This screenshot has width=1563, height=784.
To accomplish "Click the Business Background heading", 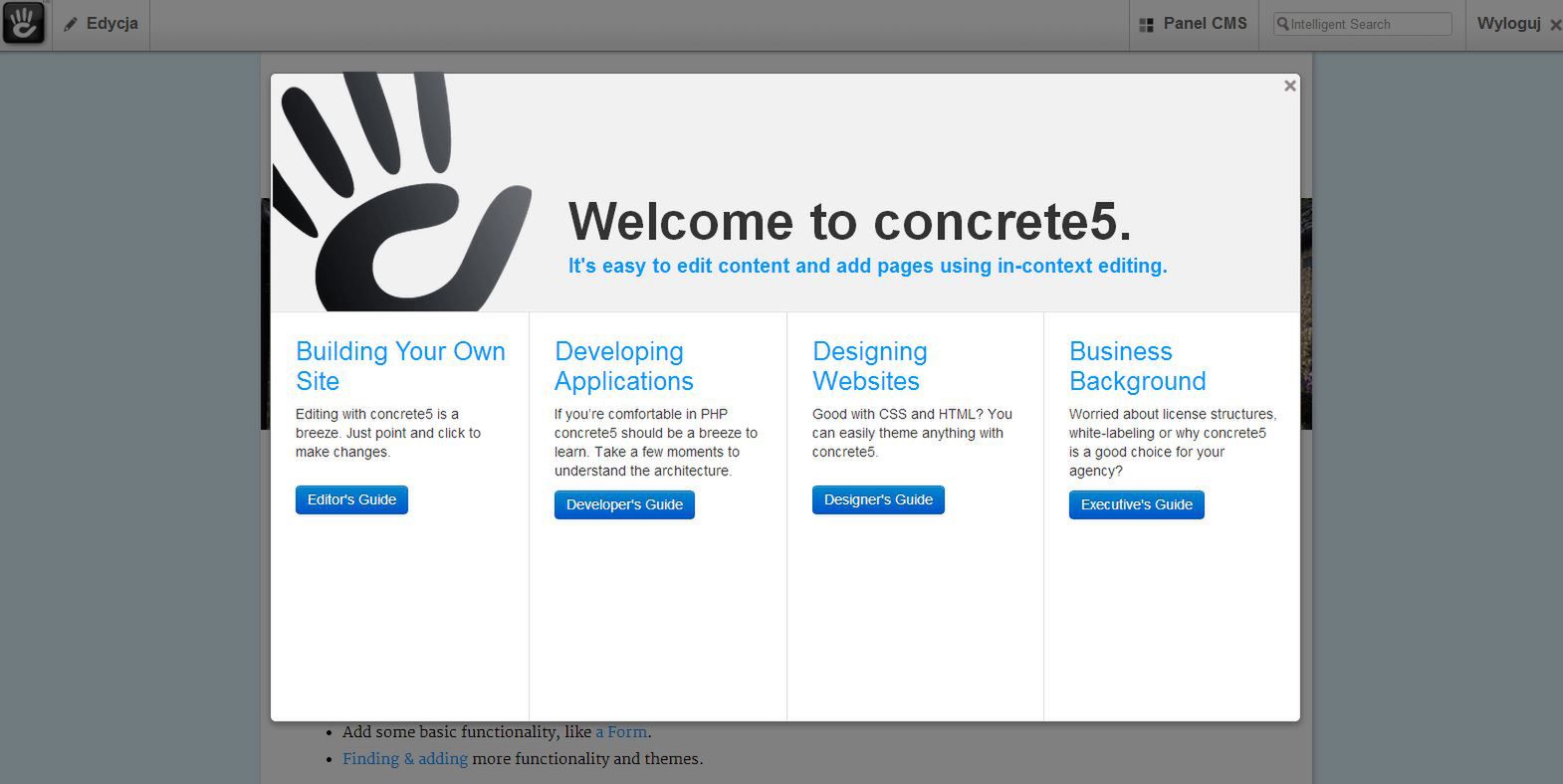I will click(1137, 366).
